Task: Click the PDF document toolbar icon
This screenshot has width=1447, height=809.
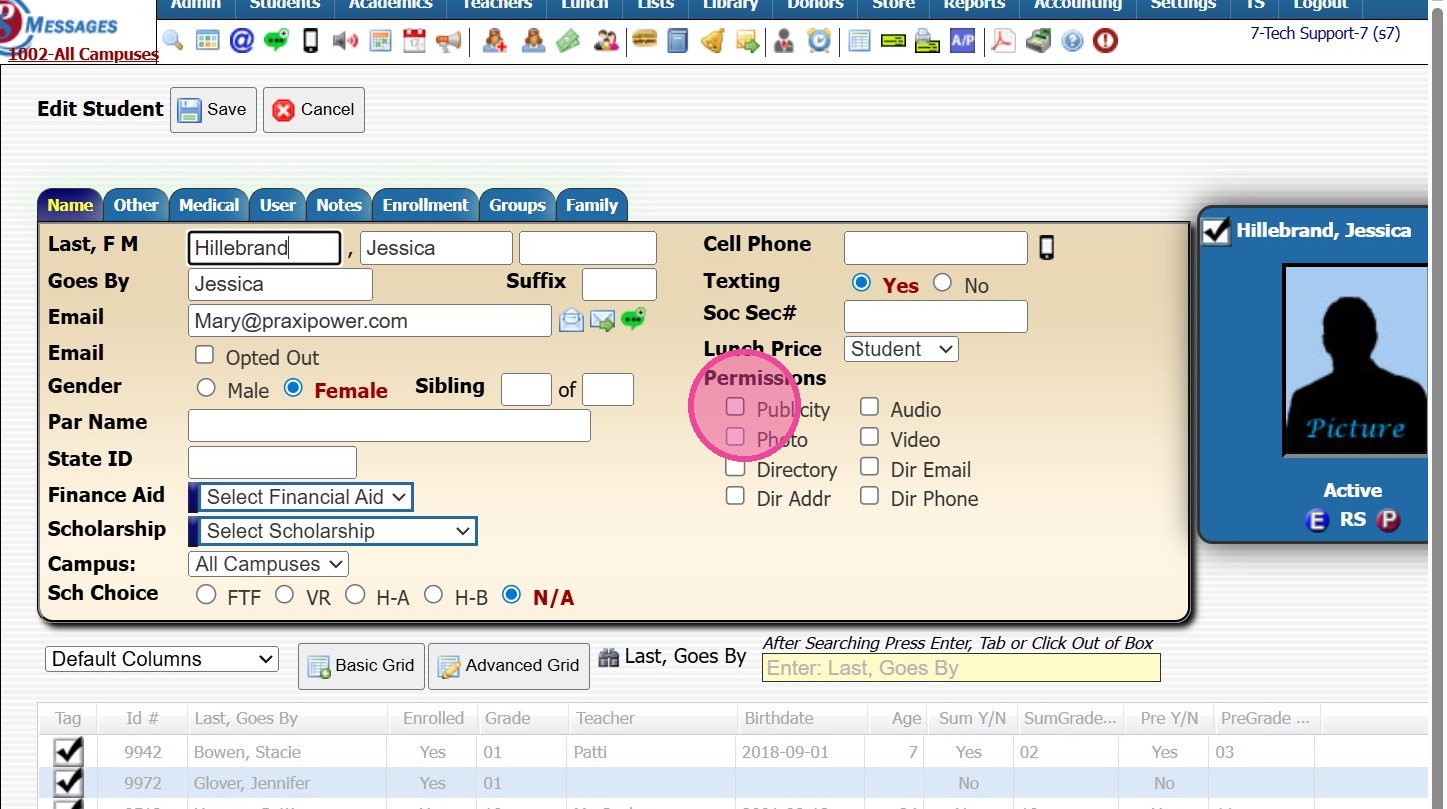Action: (1002, 40)
